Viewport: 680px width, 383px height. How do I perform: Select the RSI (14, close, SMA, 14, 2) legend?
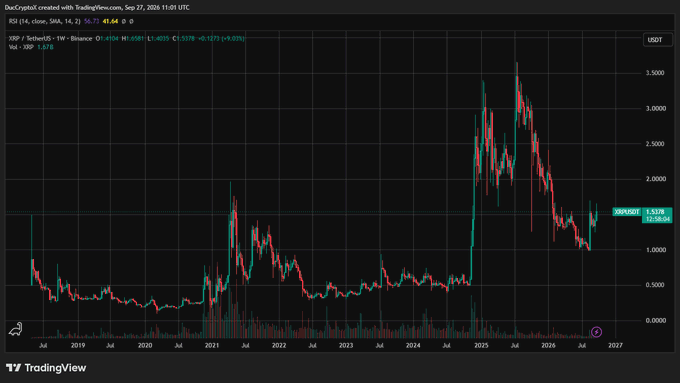coord(44,21)
